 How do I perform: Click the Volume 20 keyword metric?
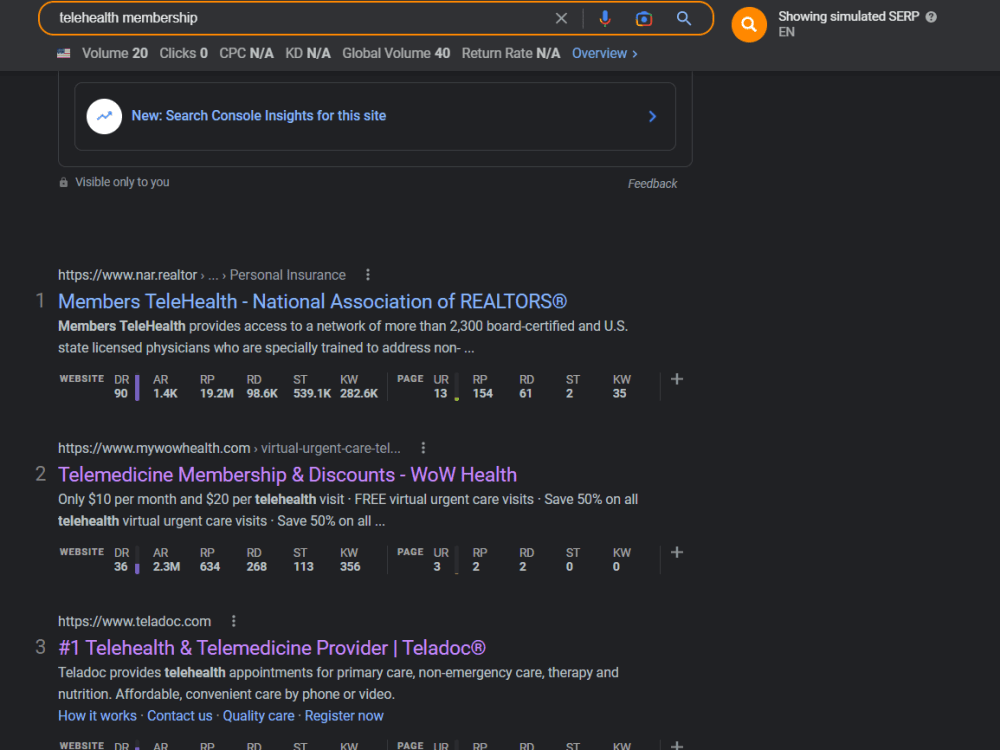tap(115, 54)
